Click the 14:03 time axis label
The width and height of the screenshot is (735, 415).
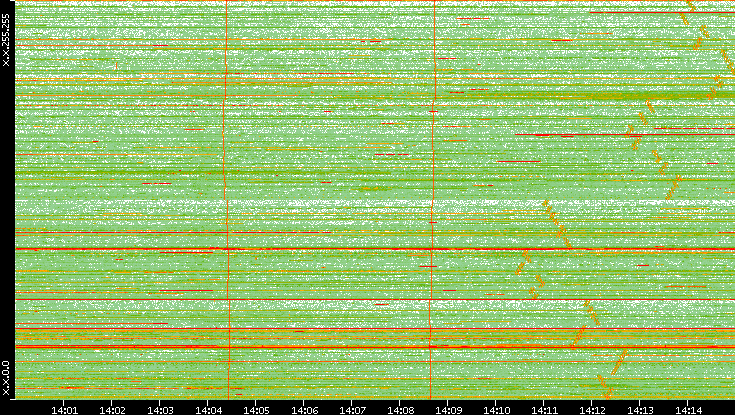(160, 410)
